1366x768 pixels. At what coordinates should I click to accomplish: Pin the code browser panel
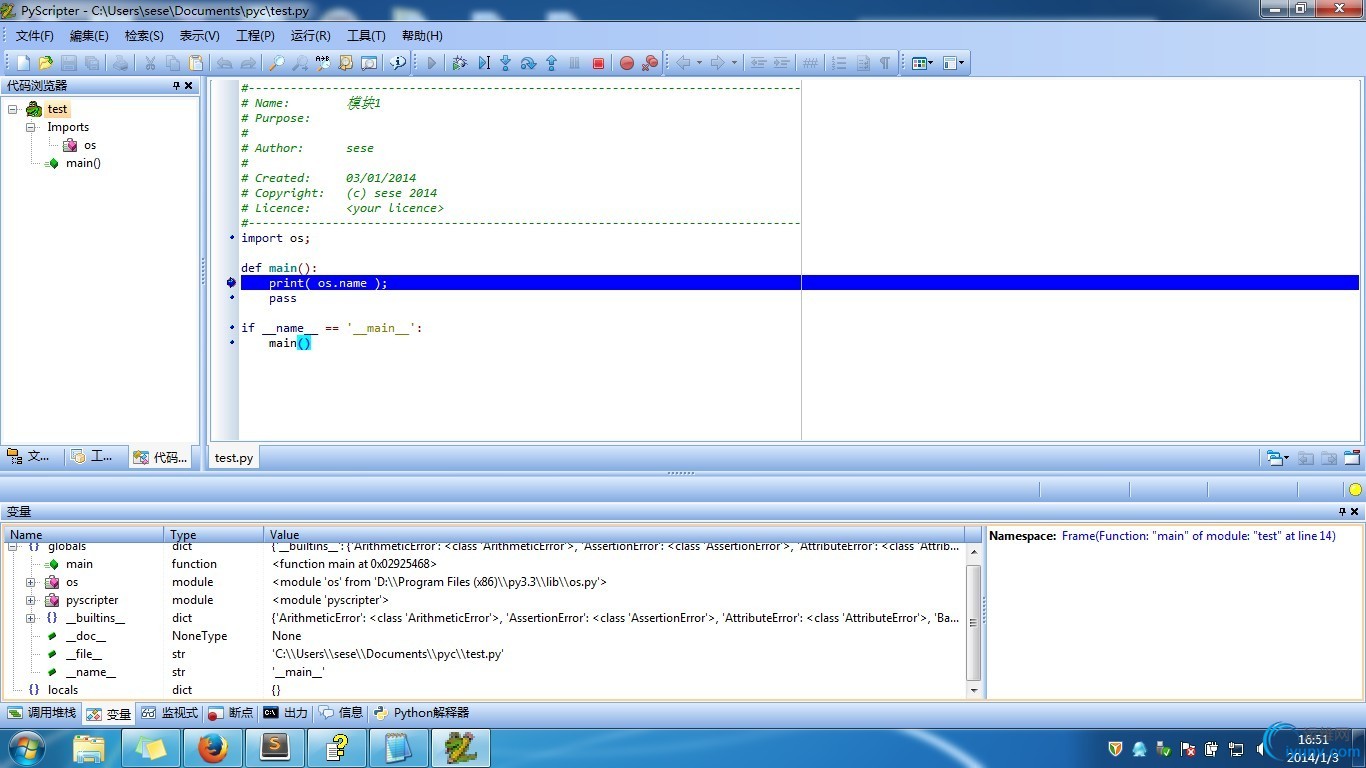[176, 86]
